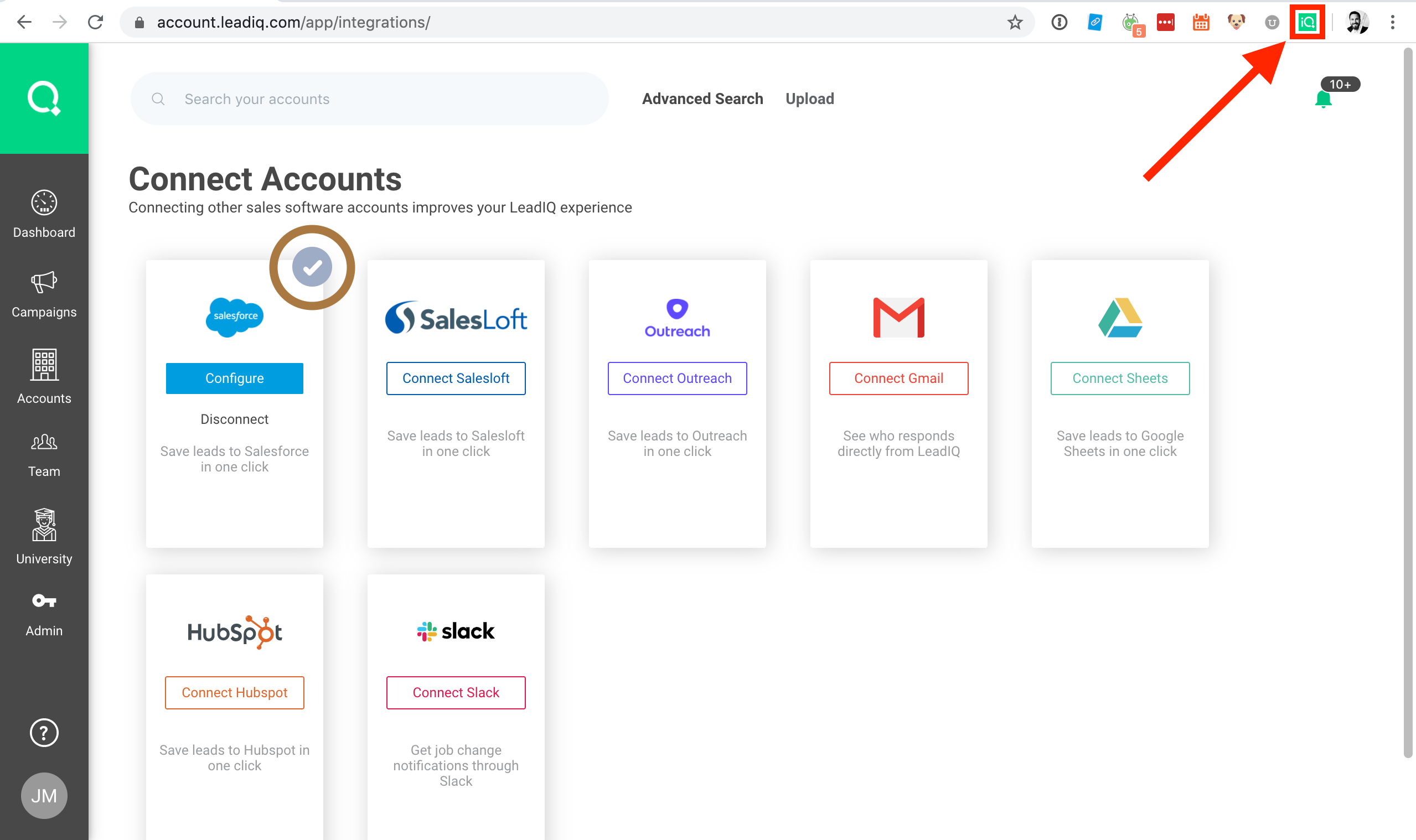1416x840 pixels.
Task: Open Chrome three-dot menu
Action: [1392, 23]
